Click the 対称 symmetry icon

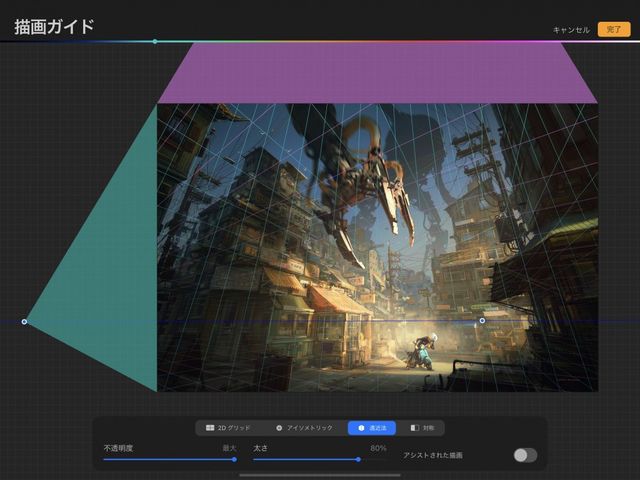415,428
